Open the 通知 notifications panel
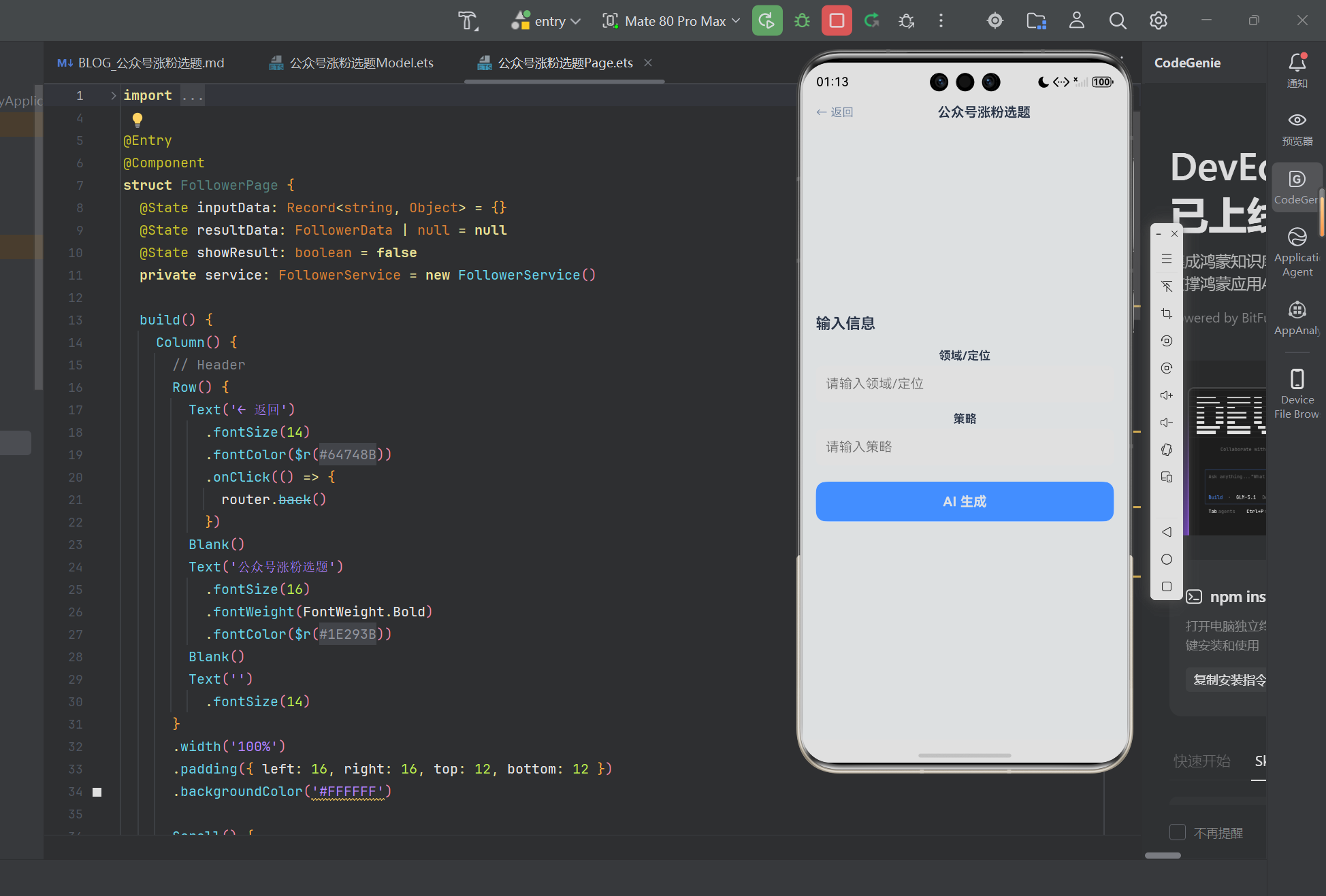 (1297, 70)
